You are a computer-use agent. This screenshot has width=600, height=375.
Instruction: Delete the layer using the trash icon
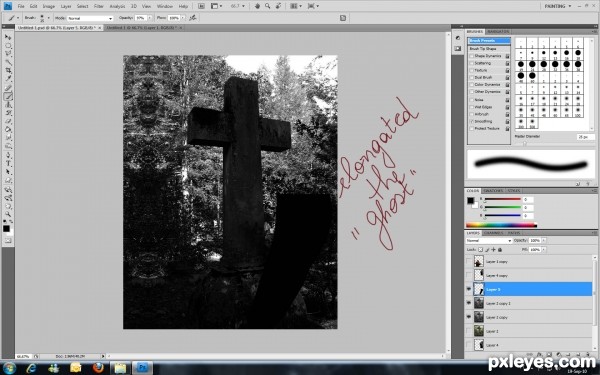coord(589,355)
